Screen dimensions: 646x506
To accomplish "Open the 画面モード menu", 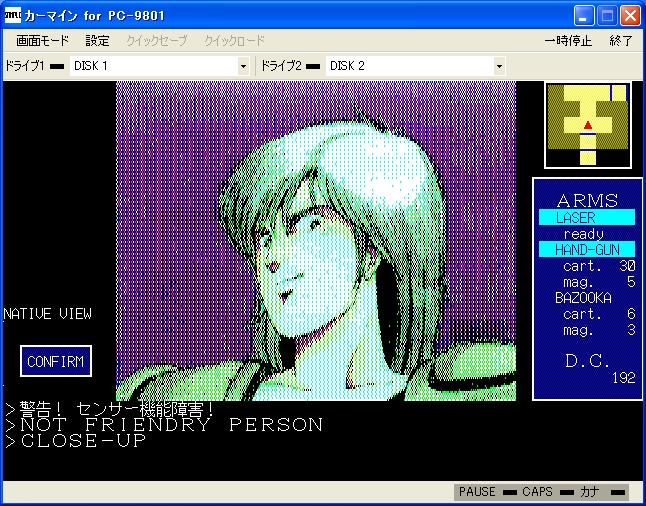I will [42, 41].
